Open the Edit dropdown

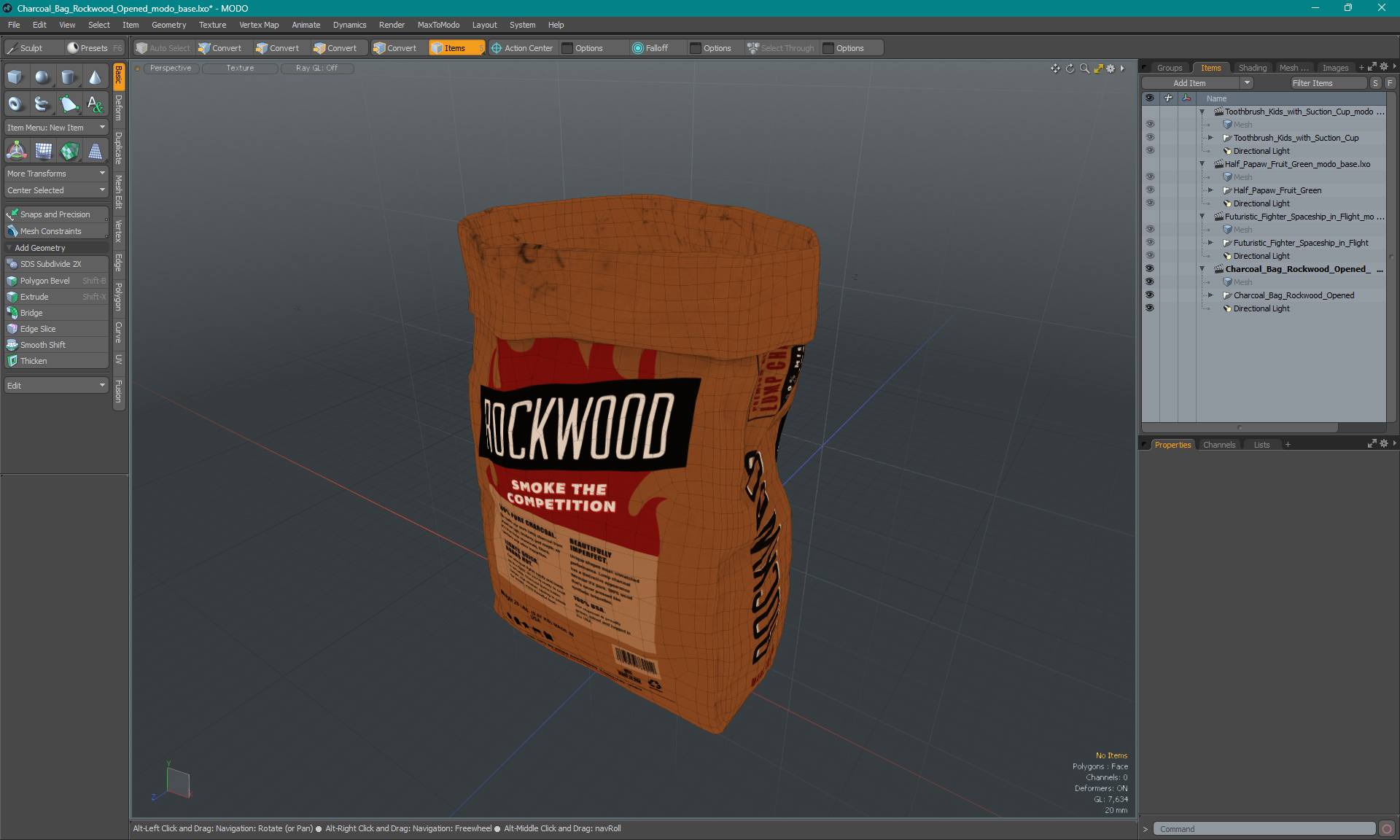[56, 386]
